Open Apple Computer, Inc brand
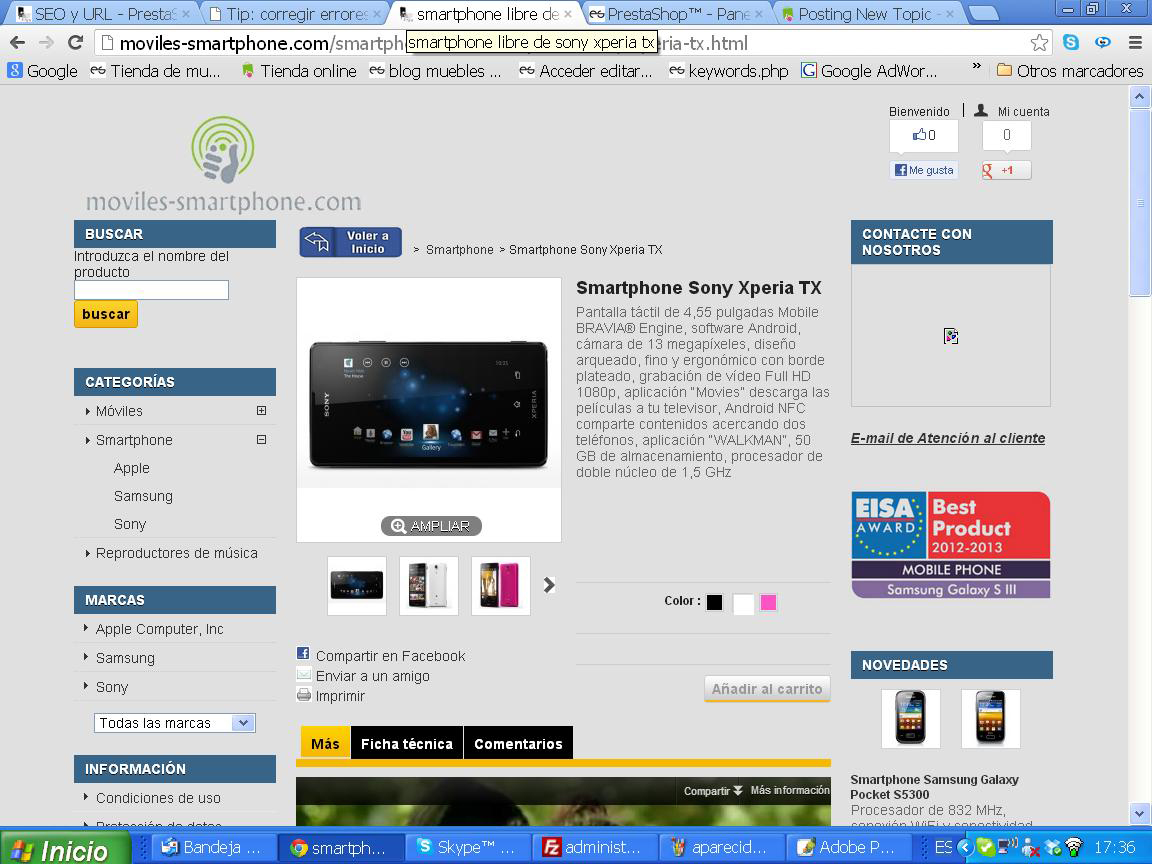Viewport: 1152px width, 864px height. [159, 629]
